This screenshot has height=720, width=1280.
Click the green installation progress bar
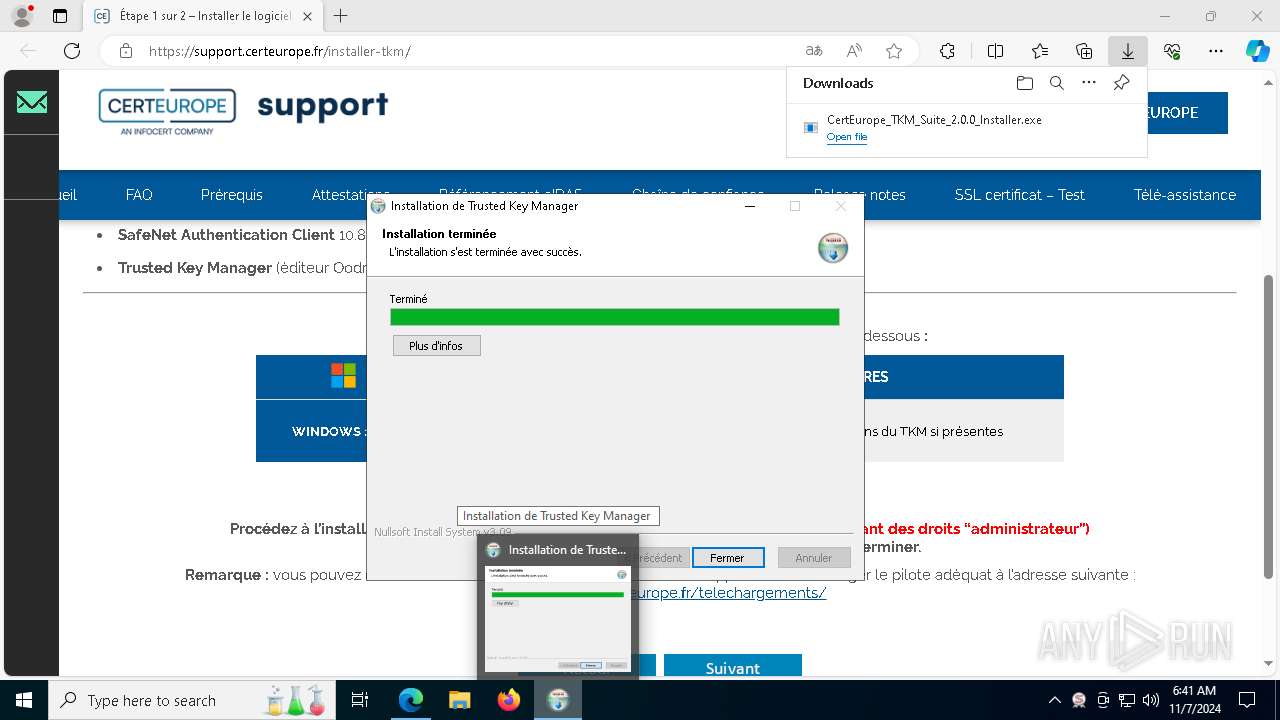coord(614,317)
